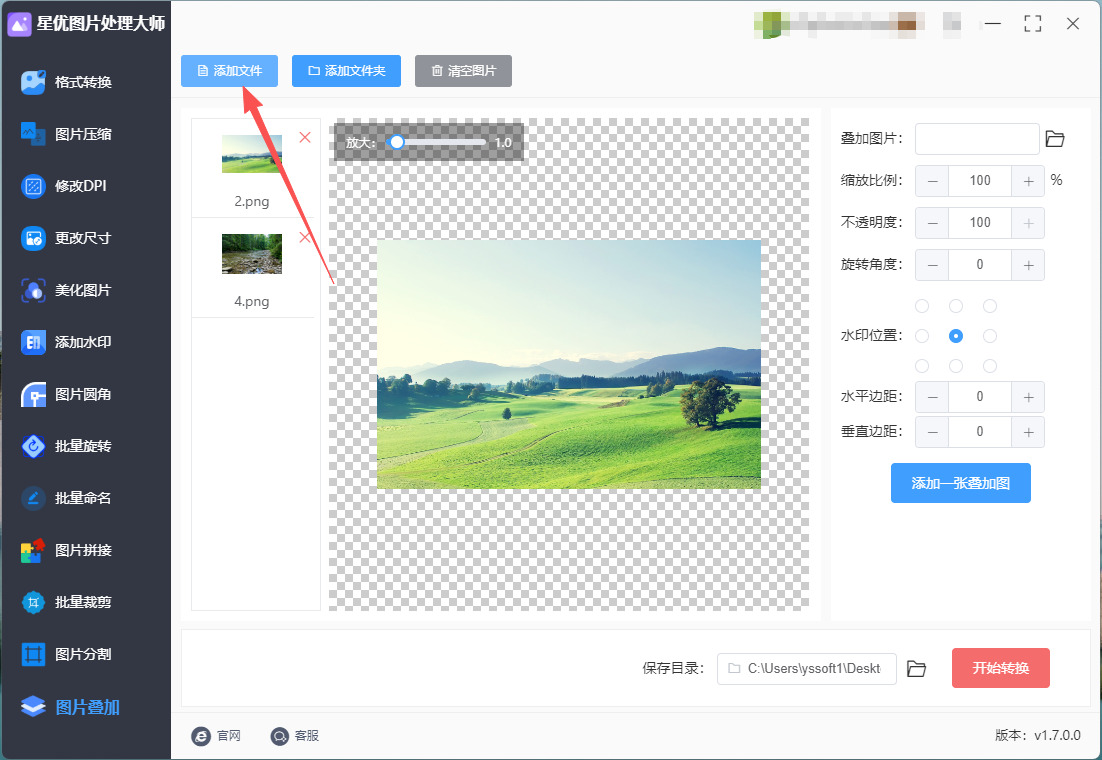1102x760 pixels.
Task: Select top-left watermark position radio
Action: point(922,306)
